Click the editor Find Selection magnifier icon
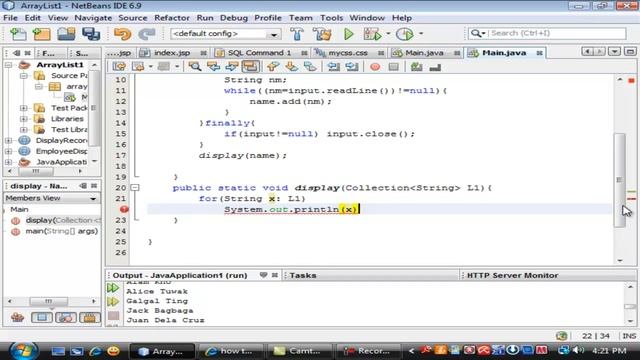 click(x=194, y=67)
